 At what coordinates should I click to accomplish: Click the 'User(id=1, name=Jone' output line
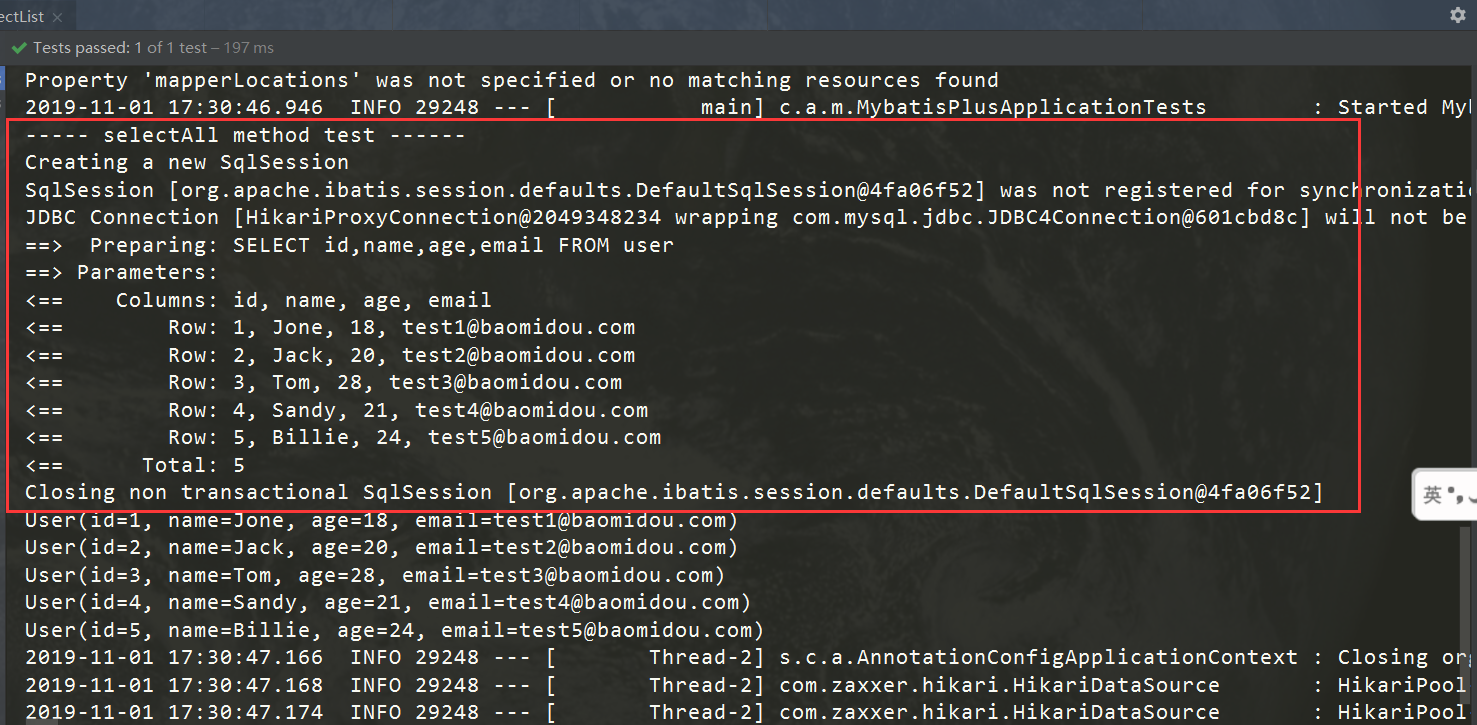[x=381, y=520]
